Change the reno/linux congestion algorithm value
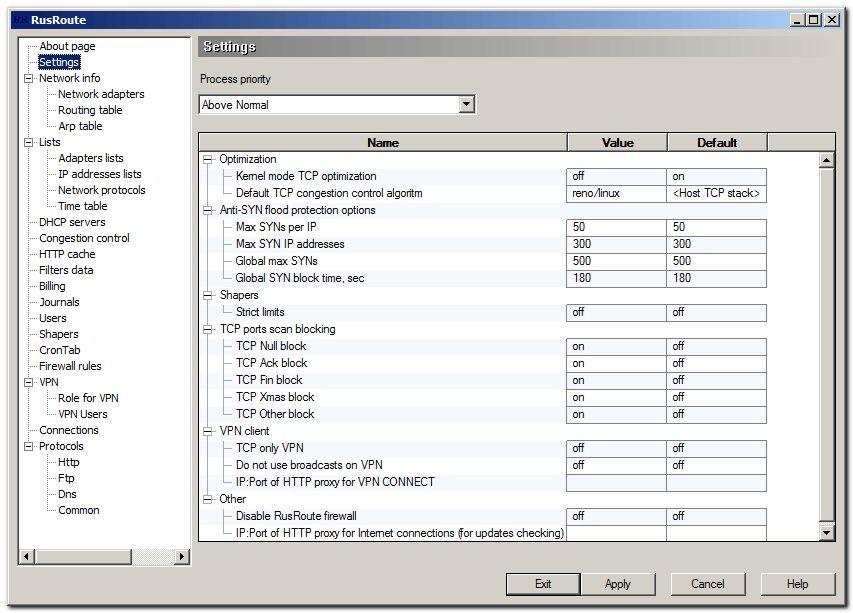 coord(616,193)
